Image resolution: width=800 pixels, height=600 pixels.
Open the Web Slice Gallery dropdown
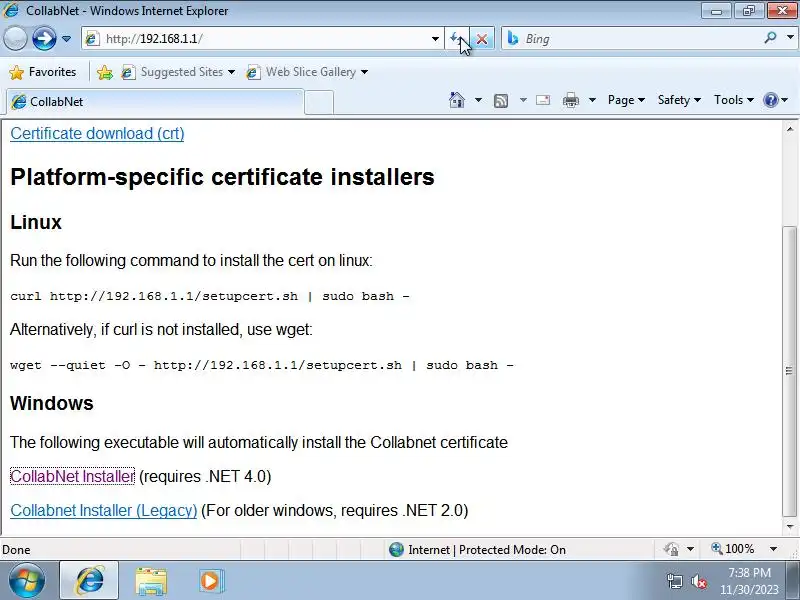click(307, 72)
